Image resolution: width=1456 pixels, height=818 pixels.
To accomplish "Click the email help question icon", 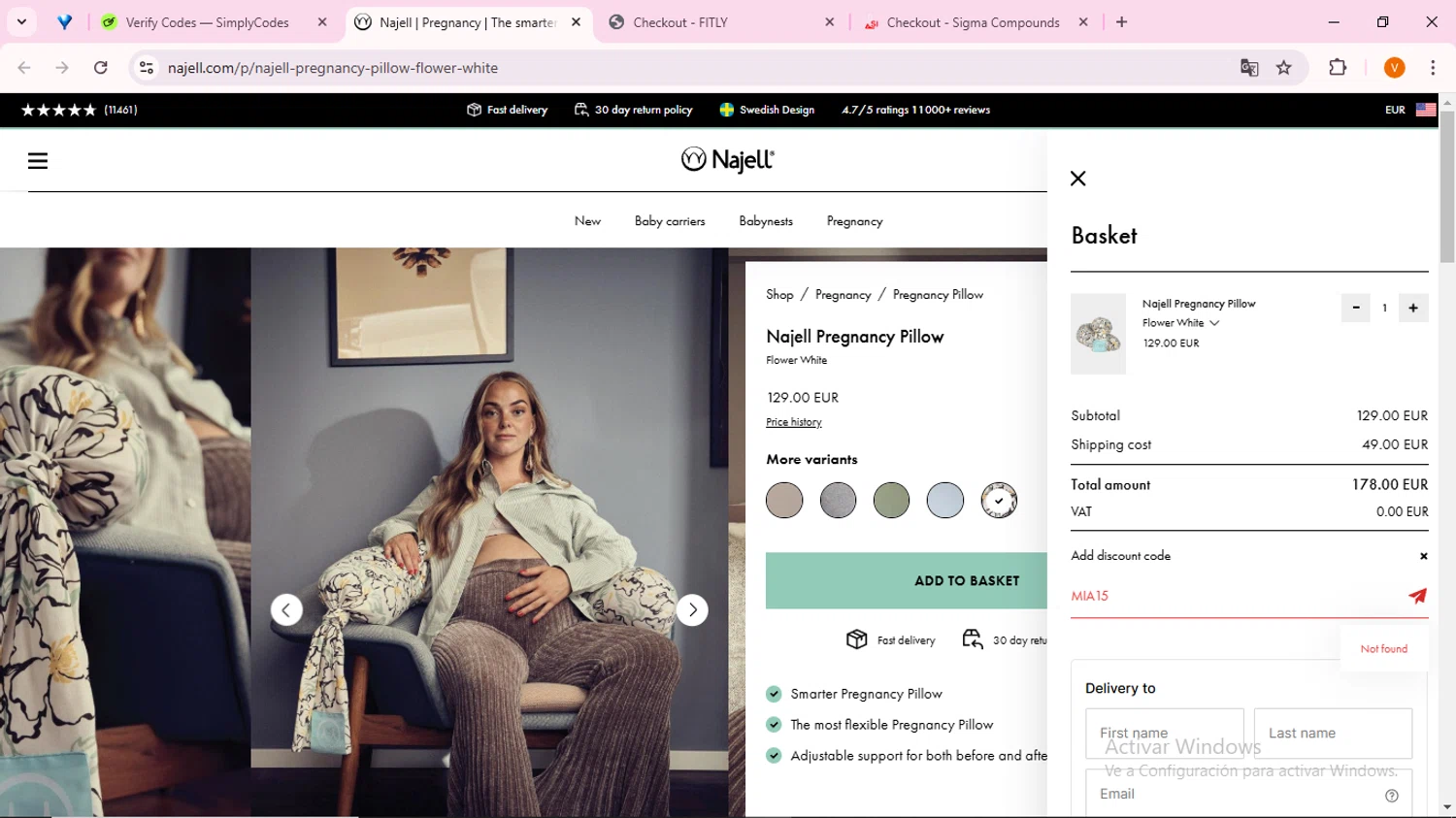I will click(x=1392, y=796).
